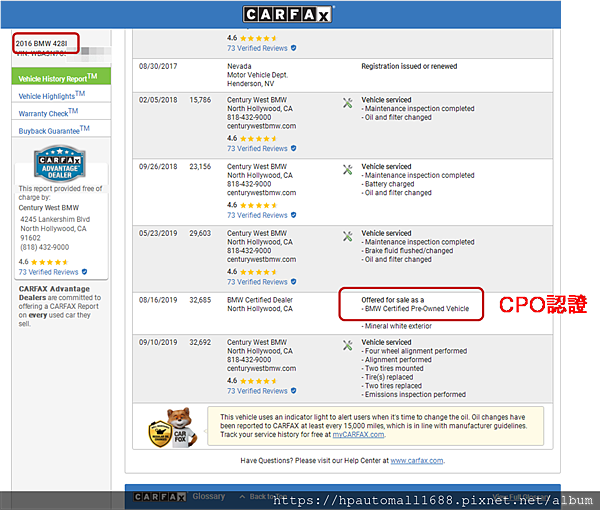The height and width of the screenshot is (510, 600).
Task: Click Four wheel alignment performed text
Action: pos(416,351)
